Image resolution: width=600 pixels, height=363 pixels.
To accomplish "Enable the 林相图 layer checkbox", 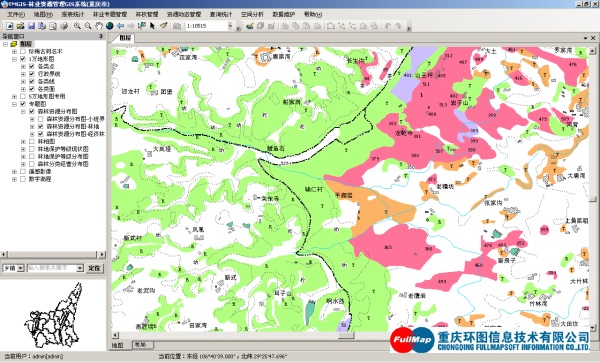I will coord(32,142).
